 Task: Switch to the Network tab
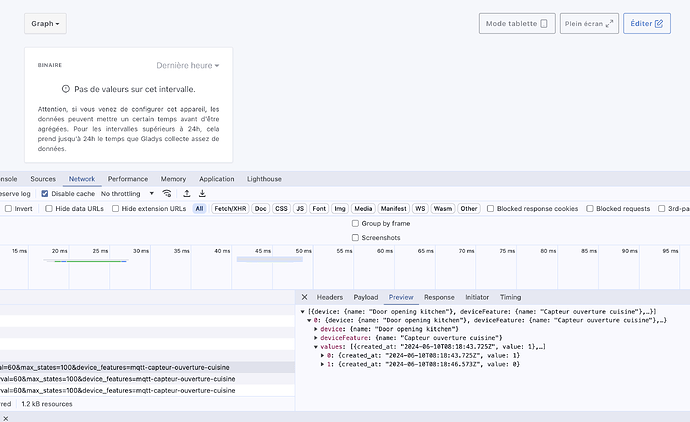tap(82, 179)
